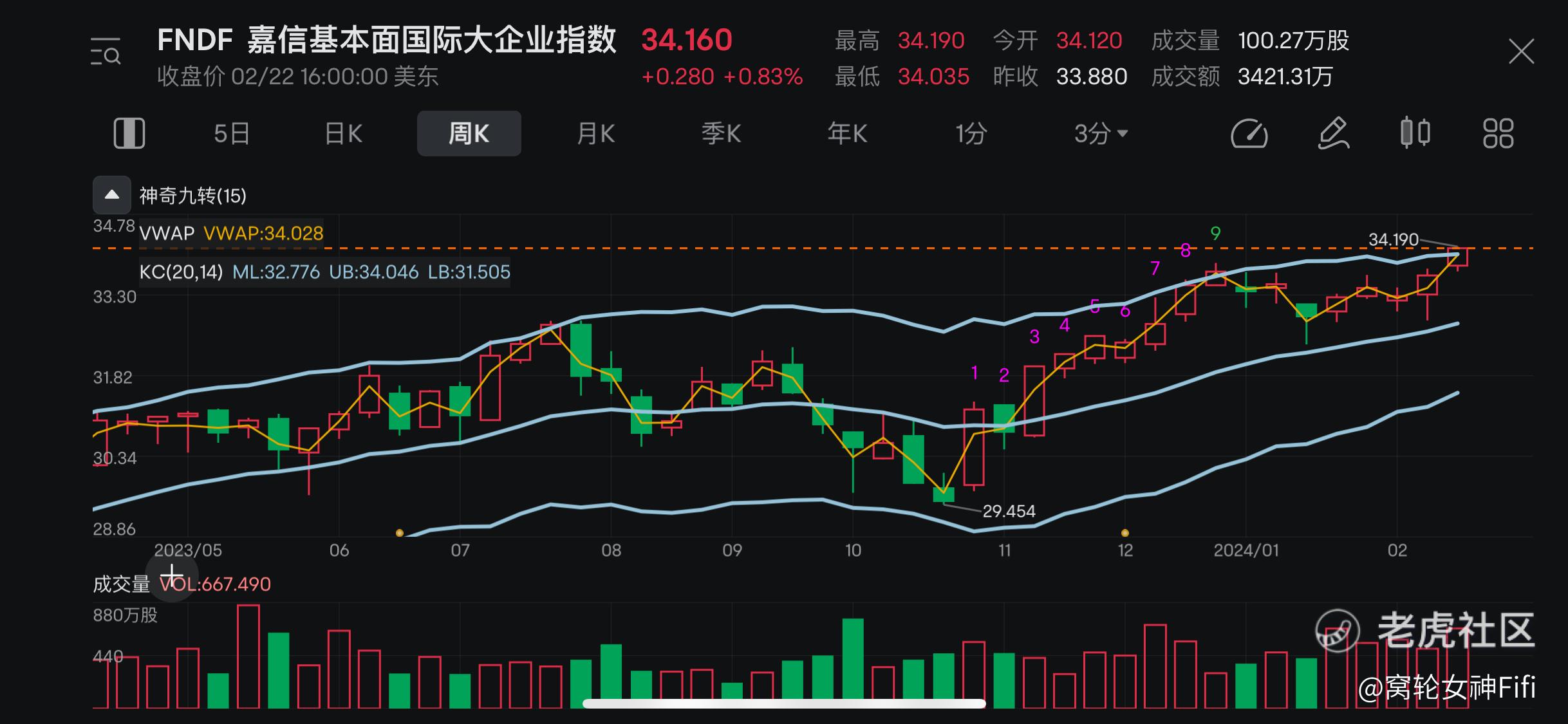Viewport: 1568px width, 724px height.
Task: Toggle the split-panel layout icon
Action: (129, 134)
